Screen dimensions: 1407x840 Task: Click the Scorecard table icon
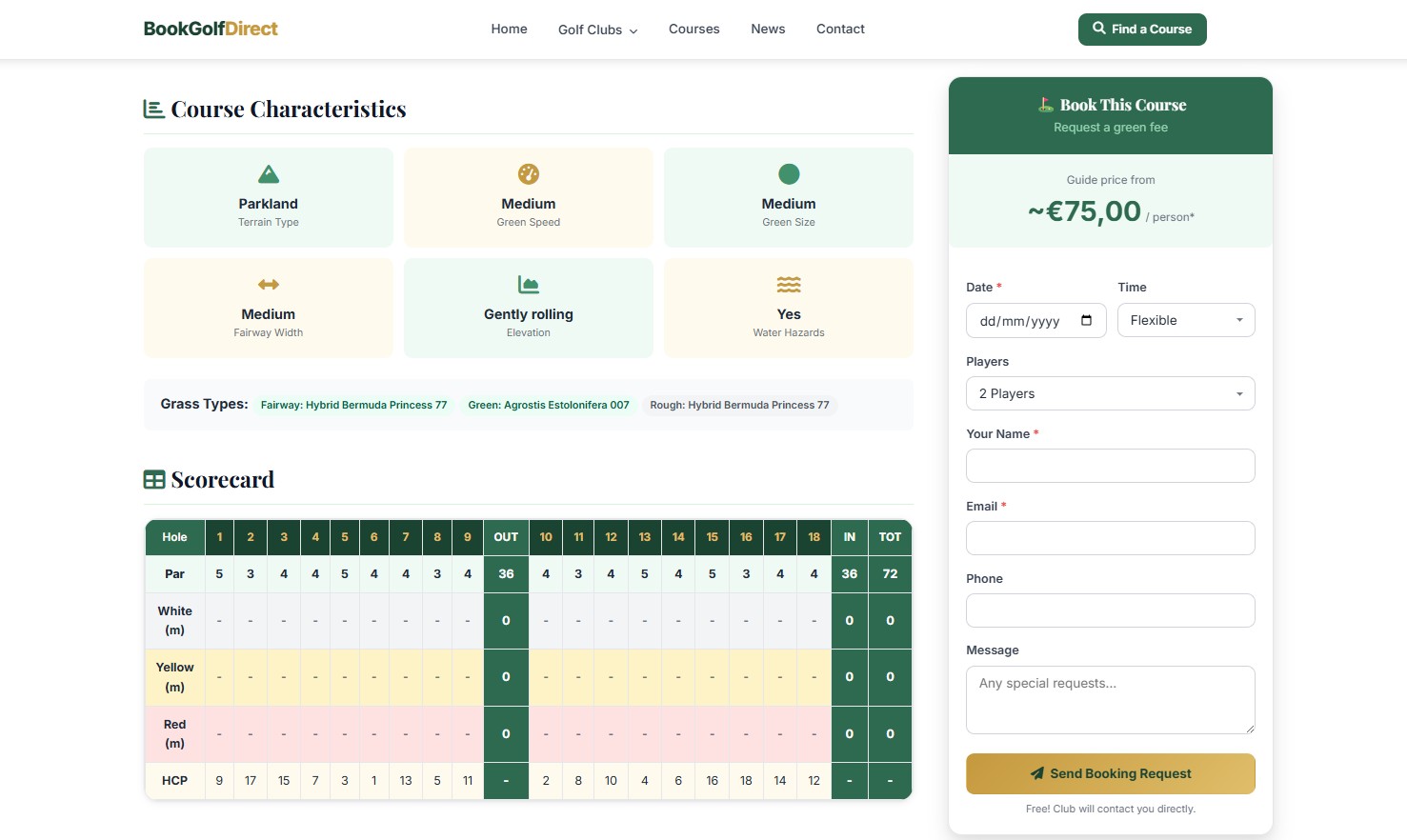tap(154, 479)
